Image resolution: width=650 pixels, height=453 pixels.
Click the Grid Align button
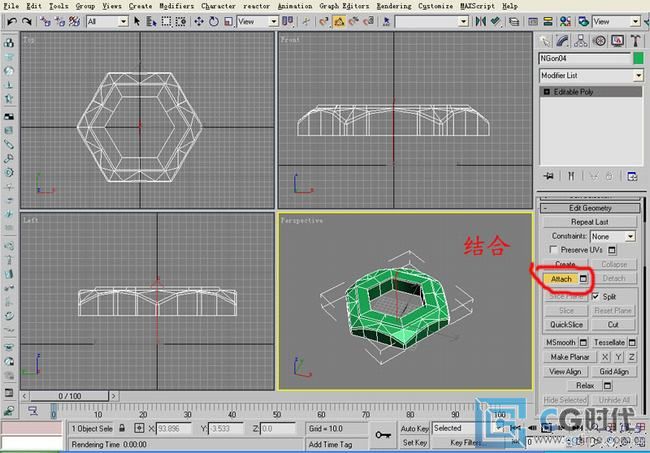pos(614,371)
